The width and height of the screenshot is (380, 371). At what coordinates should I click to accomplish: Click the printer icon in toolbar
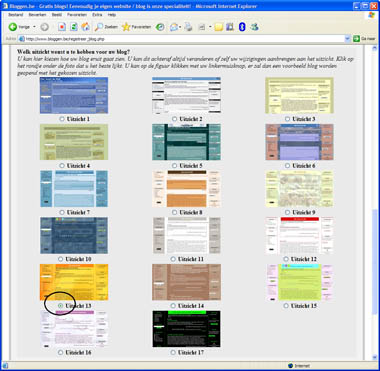click(189, 27)
